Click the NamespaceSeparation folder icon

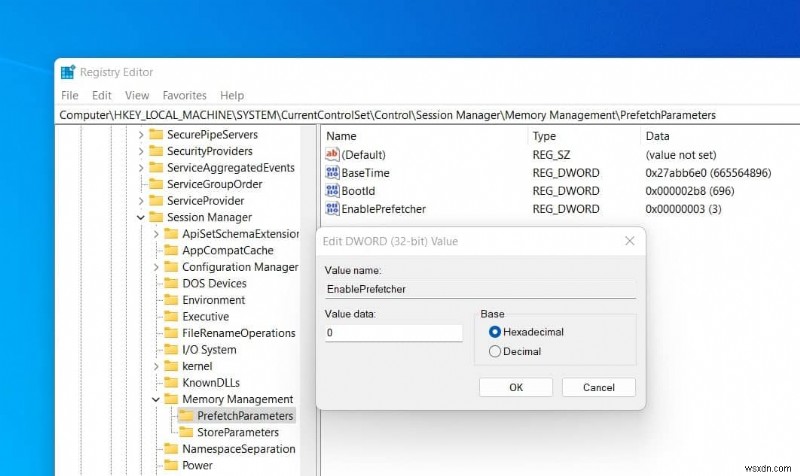(171, 448)
